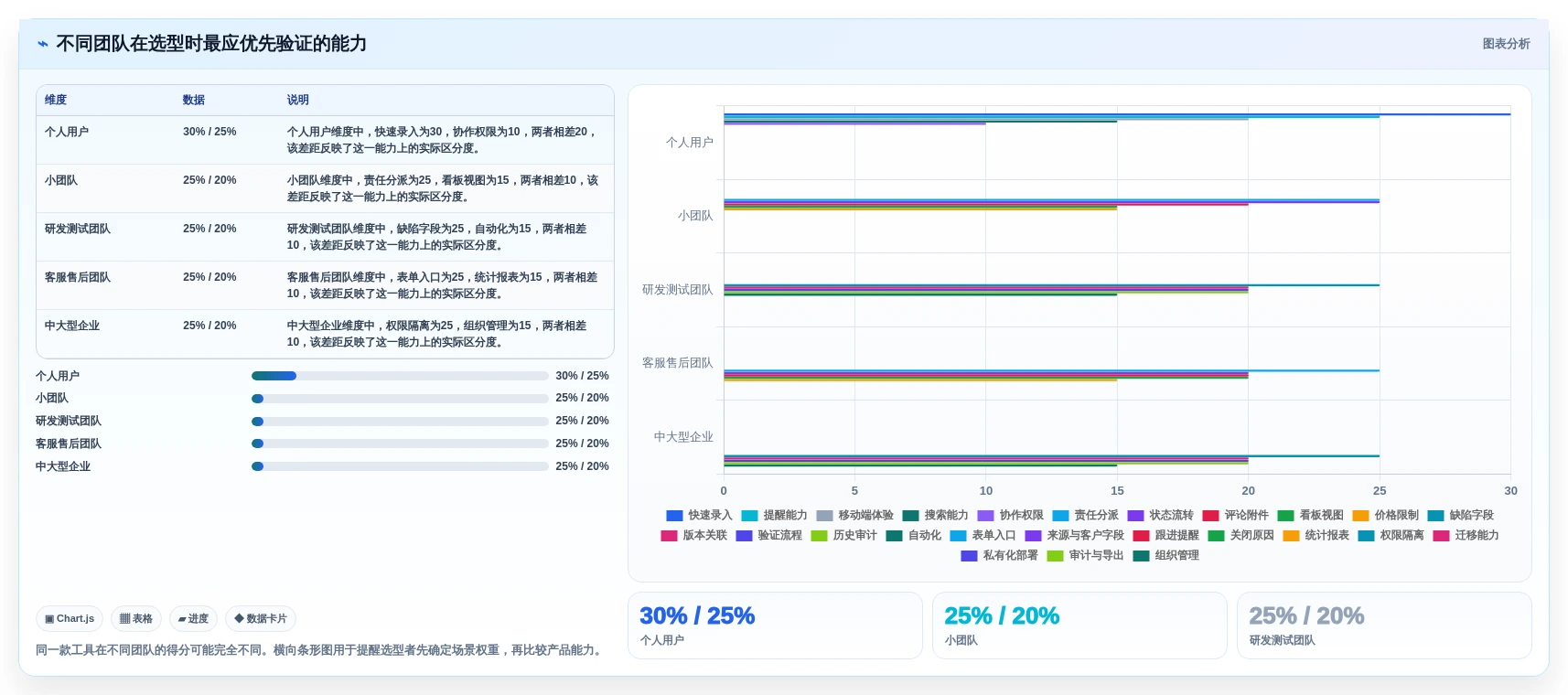This screenshot has width=1568, height=695.
Task: Click the 迁移能力 legend color swatch
Action: pyautogui.click(x=1441, y=536)
